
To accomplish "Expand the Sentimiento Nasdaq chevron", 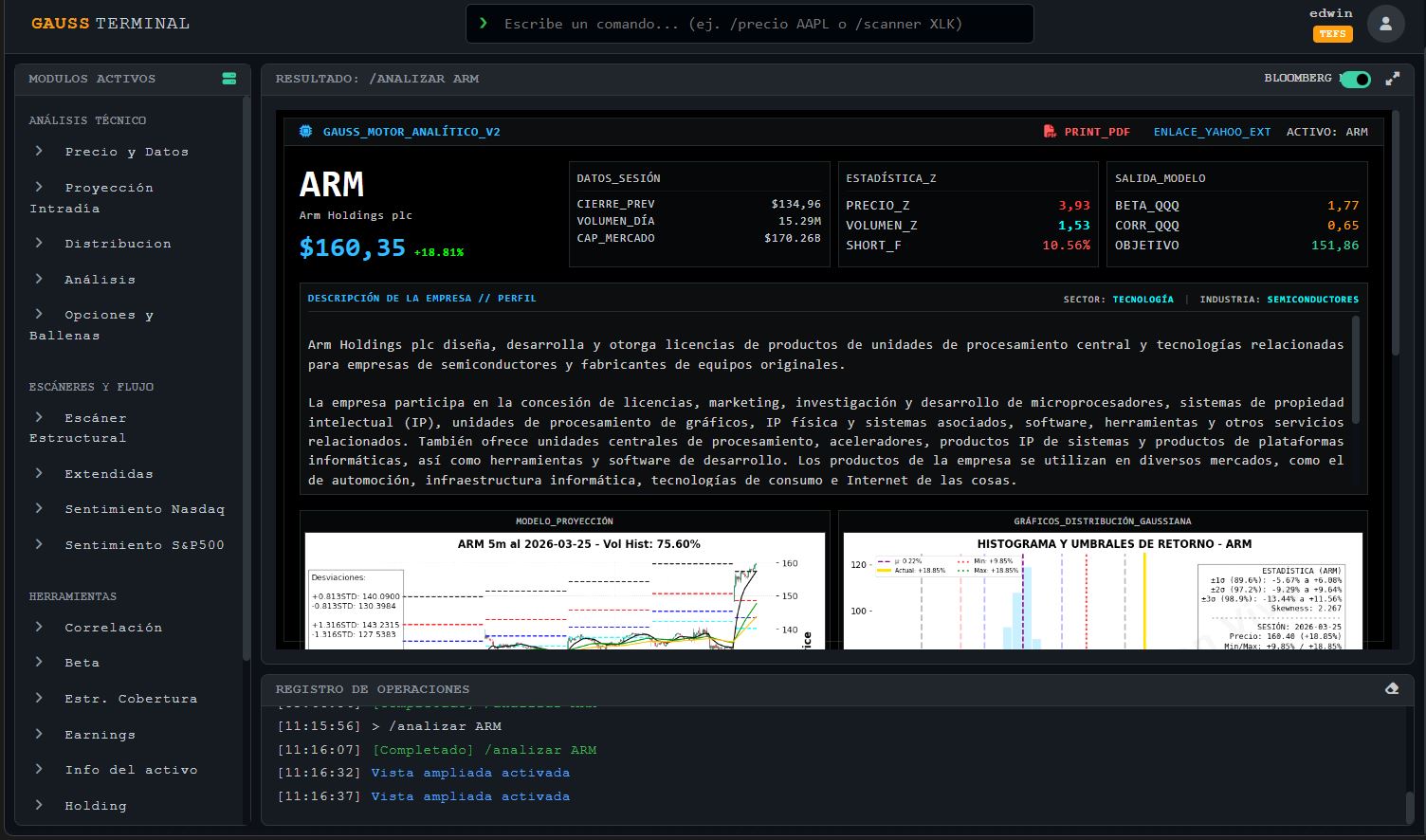I will [x=39, y=509].
